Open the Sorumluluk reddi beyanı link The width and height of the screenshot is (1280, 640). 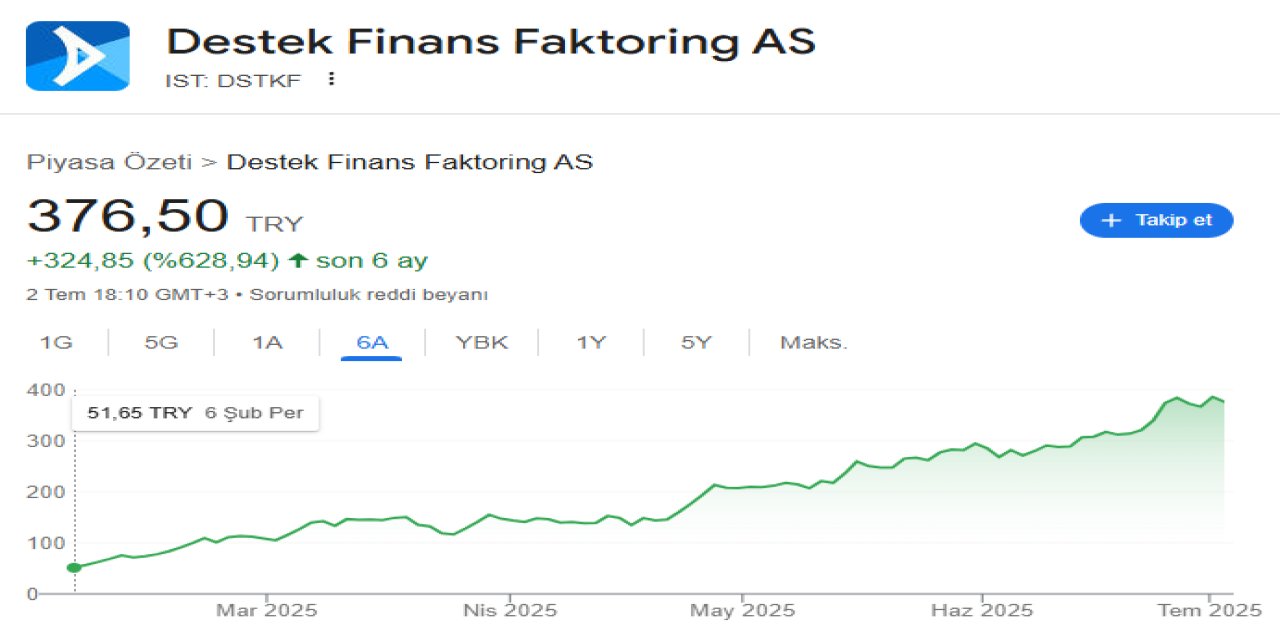[x=368, y=295]
